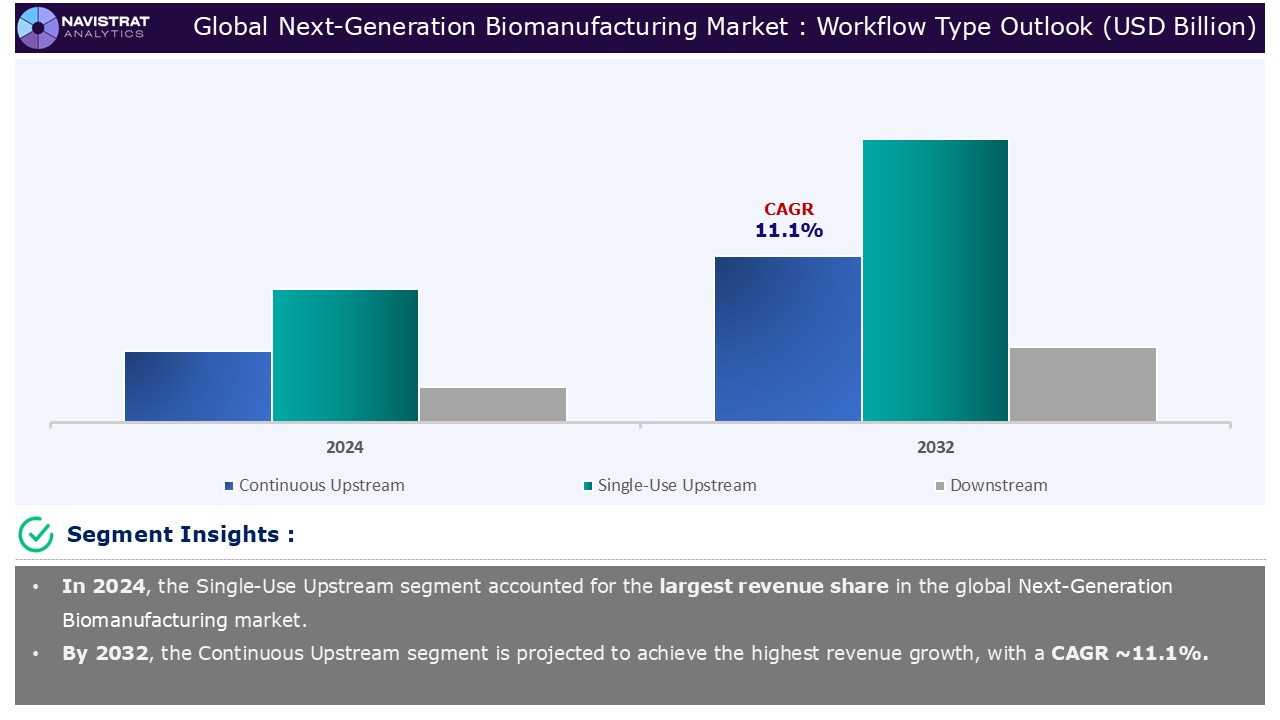Select the Continuous Upstream legend label
Viewport: 1280px width, 720px height.
point(321,485)
